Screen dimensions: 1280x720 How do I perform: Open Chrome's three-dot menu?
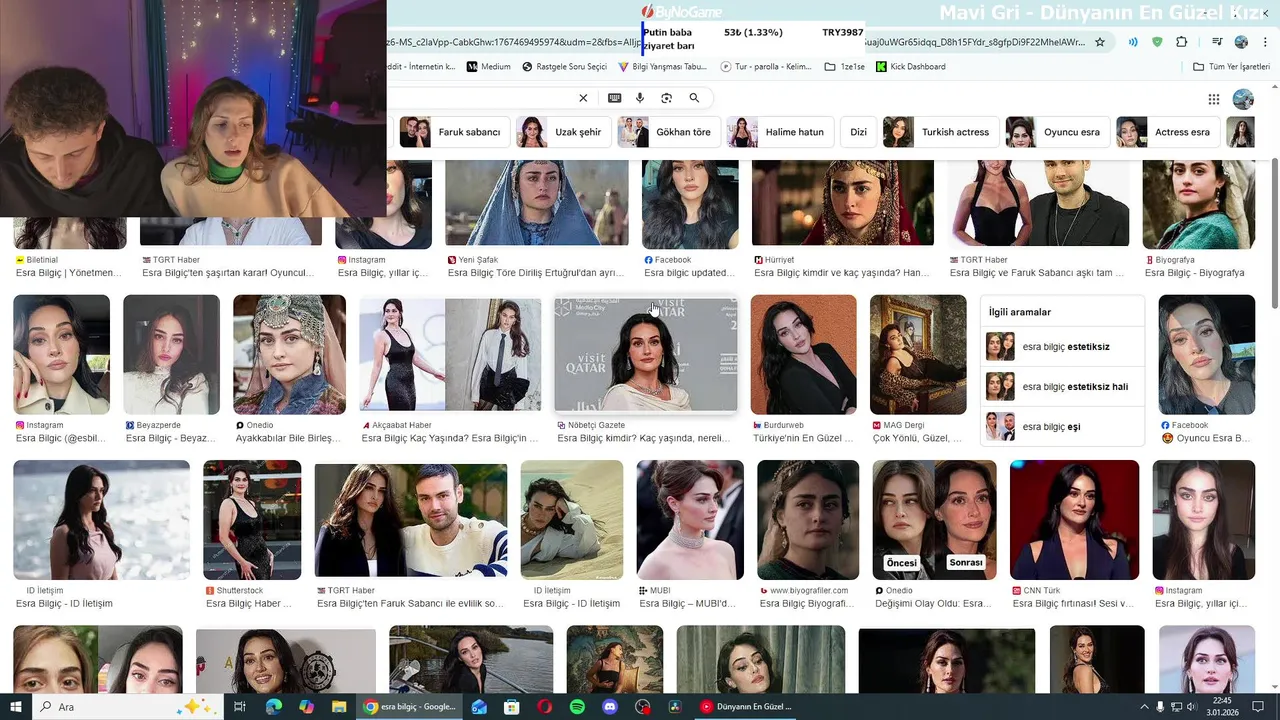point(1264,42)
